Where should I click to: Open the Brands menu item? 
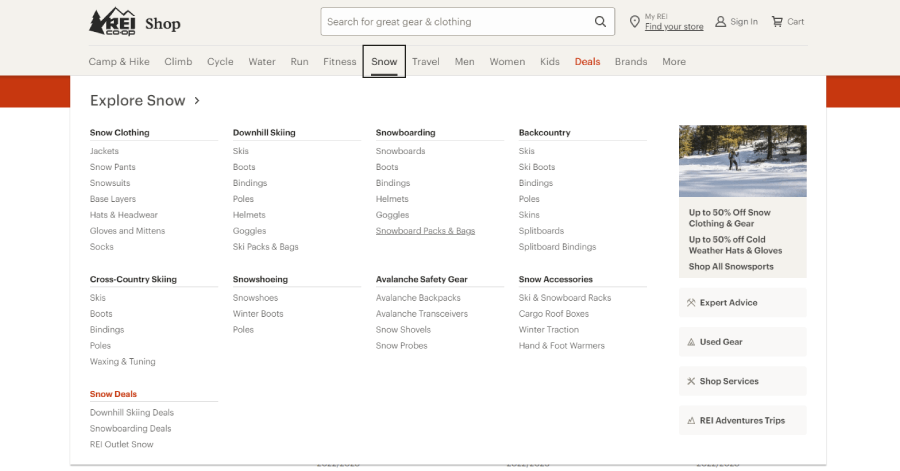[631, 62]
